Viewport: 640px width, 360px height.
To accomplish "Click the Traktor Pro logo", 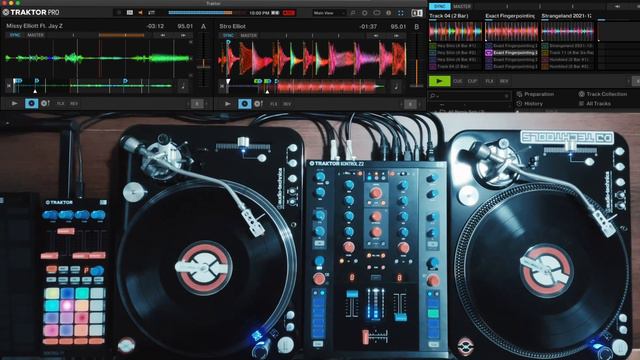I will [31, 12].
